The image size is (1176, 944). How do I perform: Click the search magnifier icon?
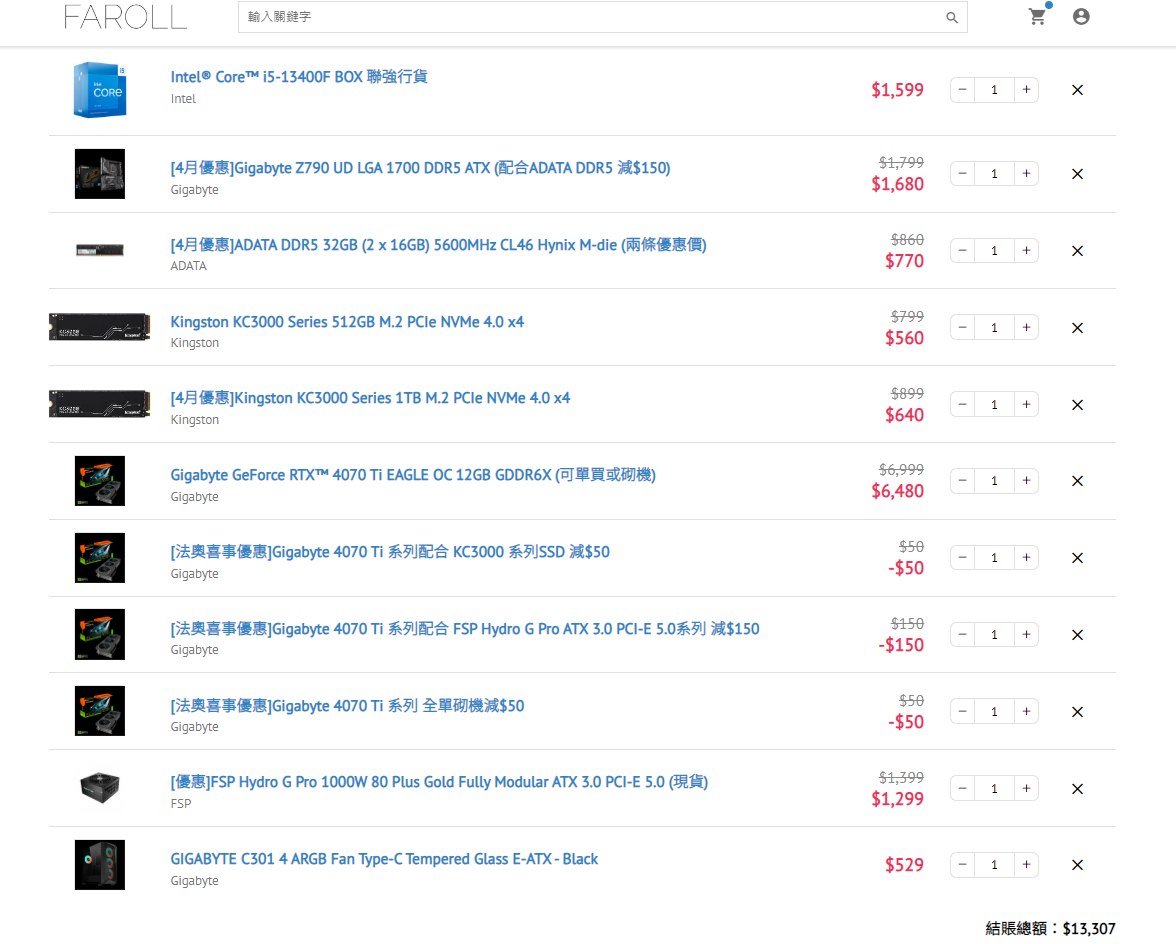(x=951, y=17)
